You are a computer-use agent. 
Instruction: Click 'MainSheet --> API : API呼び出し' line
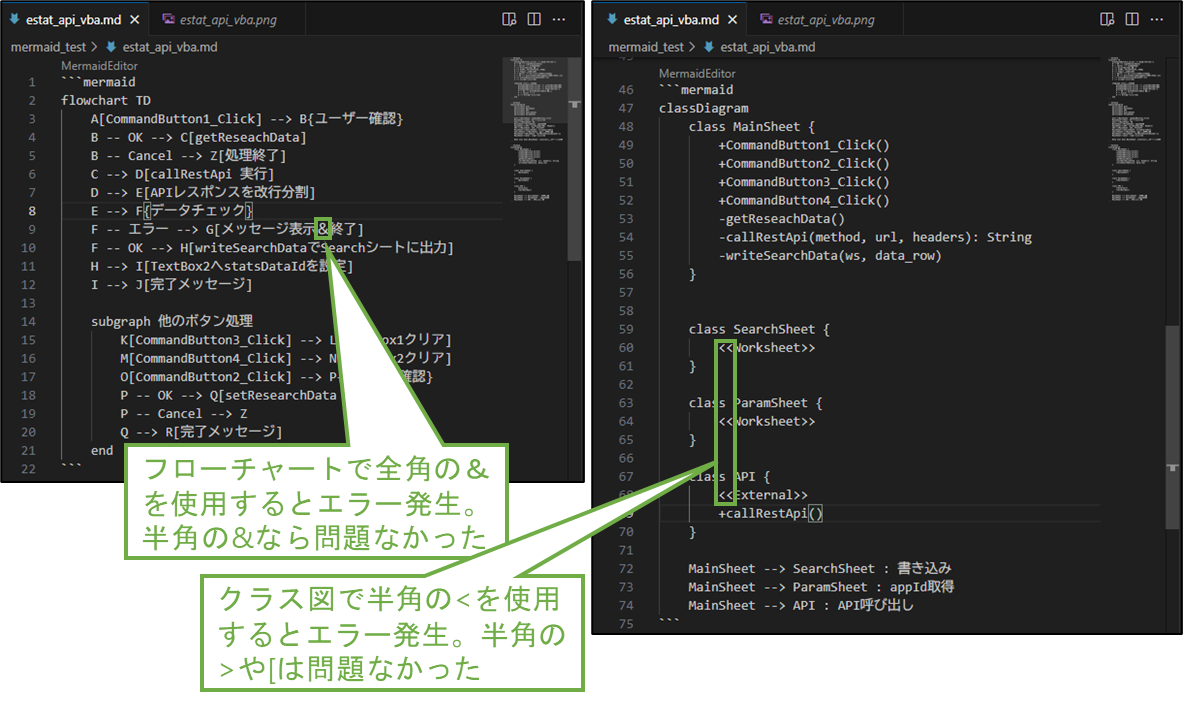point(800,606)
